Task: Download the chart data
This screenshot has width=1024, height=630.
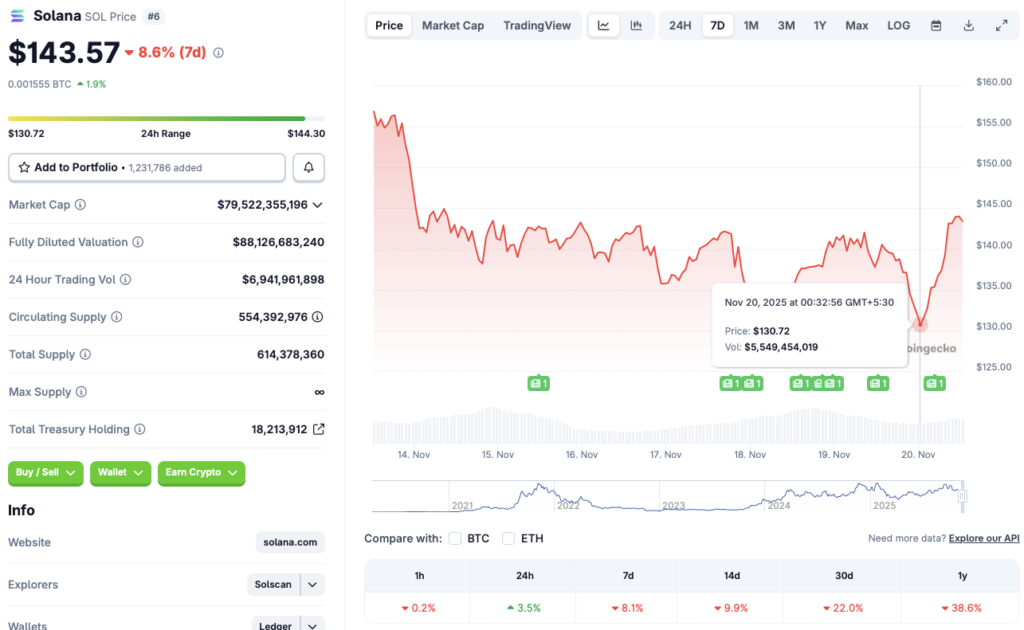Action: pyautogui.click(x=968, y=25)
